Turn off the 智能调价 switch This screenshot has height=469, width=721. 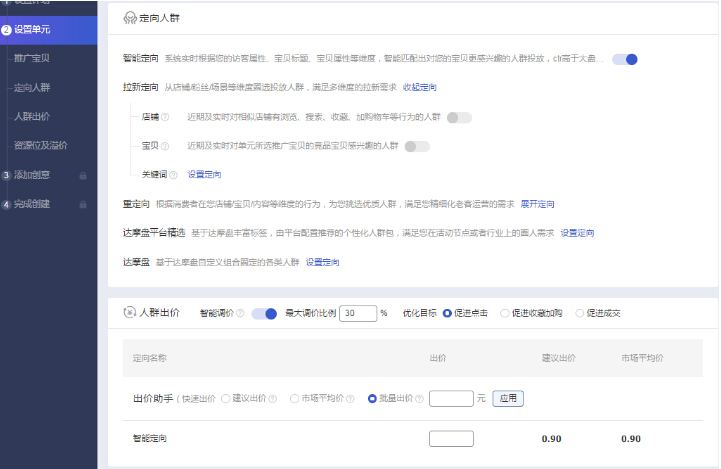point(264,313)
